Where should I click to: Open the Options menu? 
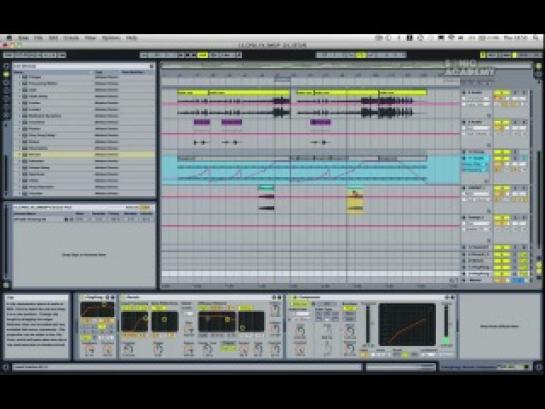[111, 38]
